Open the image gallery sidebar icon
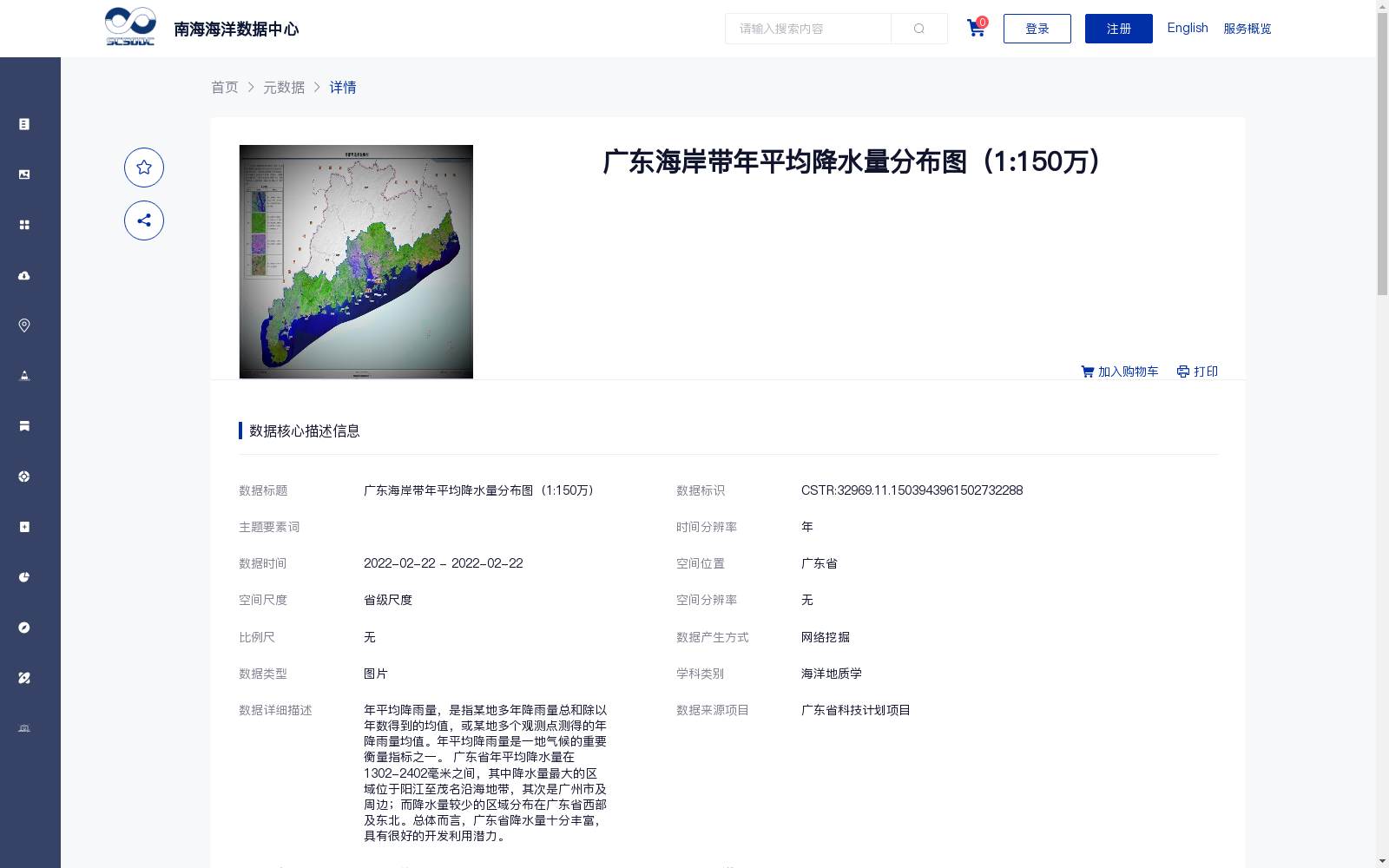 pyautogui.click(x=24, y=174)
